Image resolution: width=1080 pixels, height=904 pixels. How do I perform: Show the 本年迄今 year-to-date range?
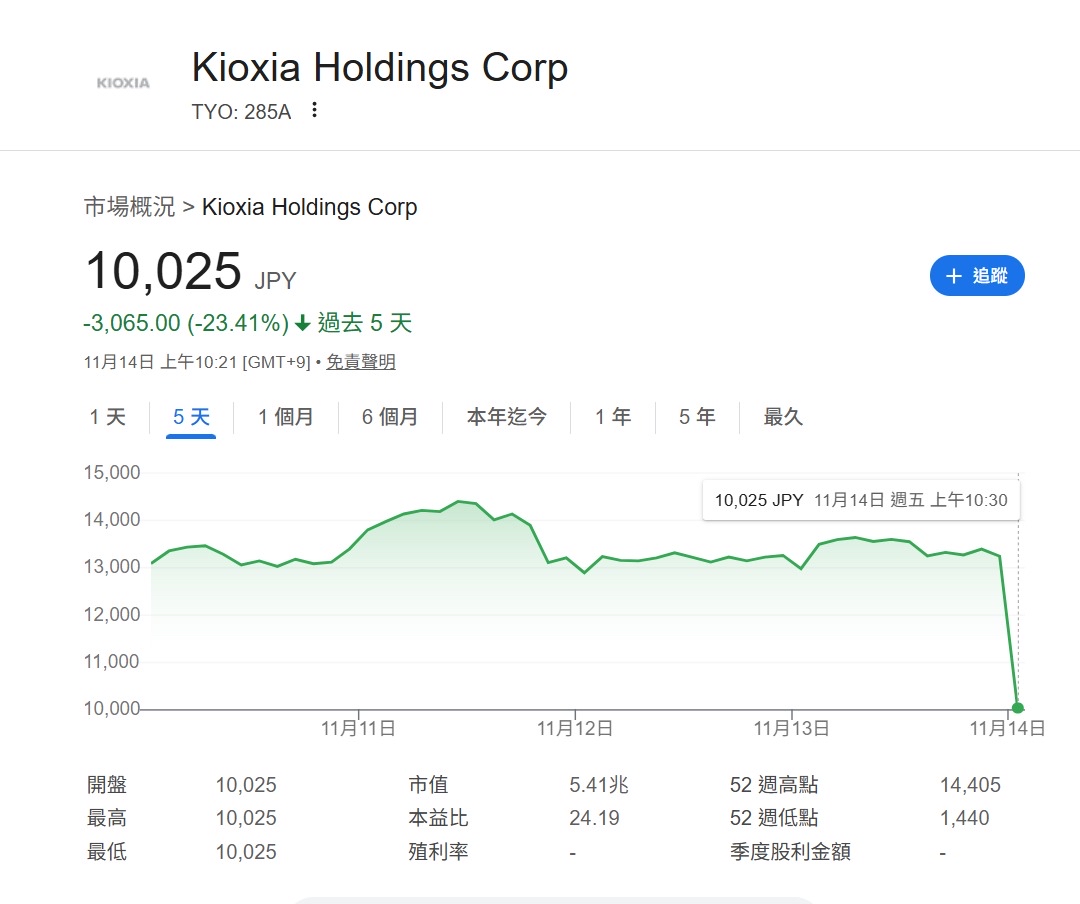507,417
